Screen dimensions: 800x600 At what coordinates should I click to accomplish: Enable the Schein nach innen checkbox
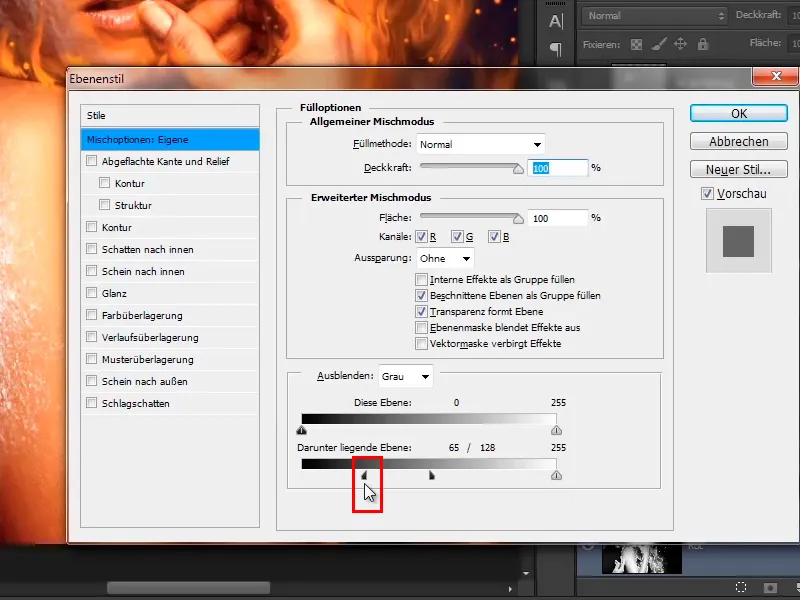pyautogui.click(x=91, y=270)
